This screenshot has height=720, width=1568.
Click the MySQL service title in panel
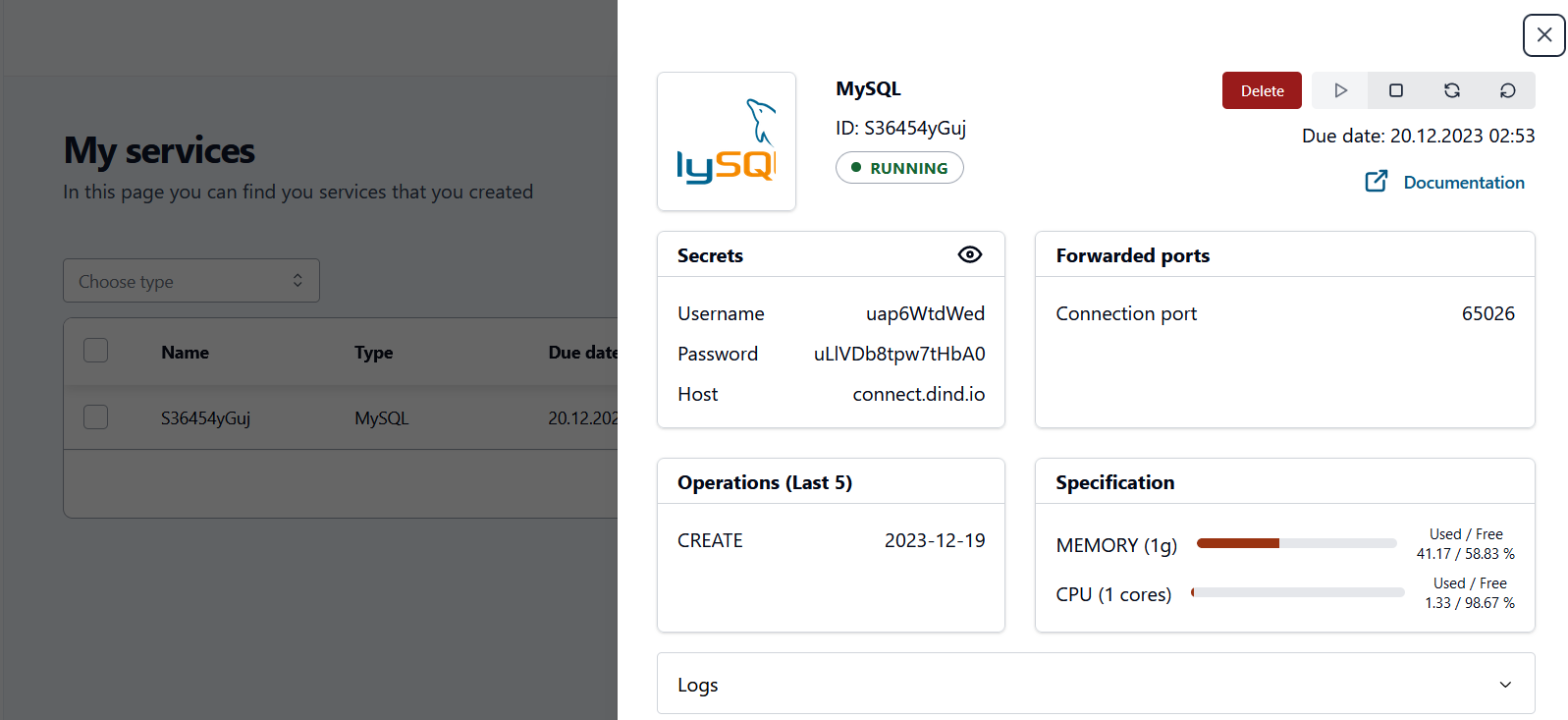pos(868,88)
